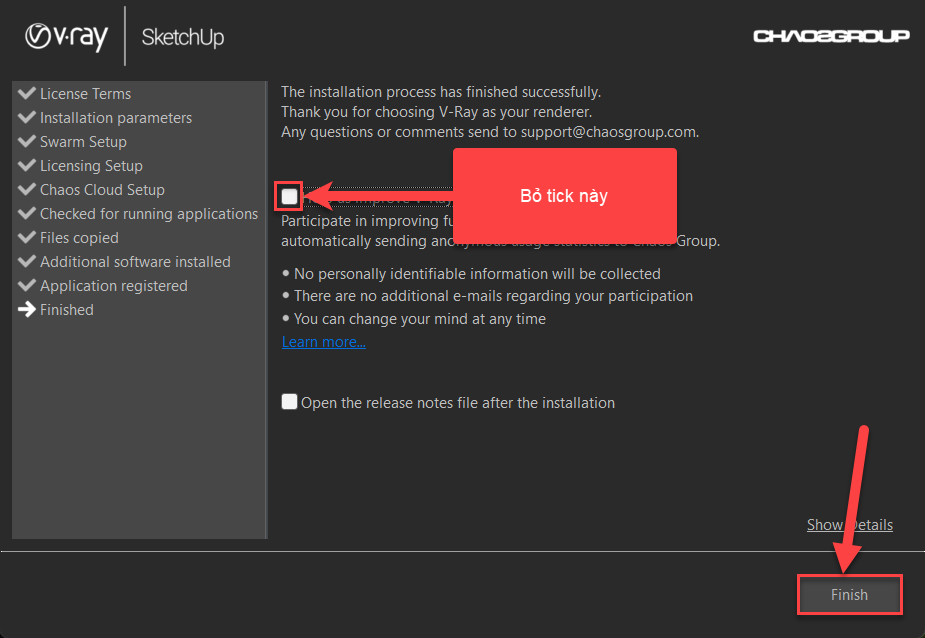Select the Additional software installed text
The image size is (925, 638).
[136, 261]
